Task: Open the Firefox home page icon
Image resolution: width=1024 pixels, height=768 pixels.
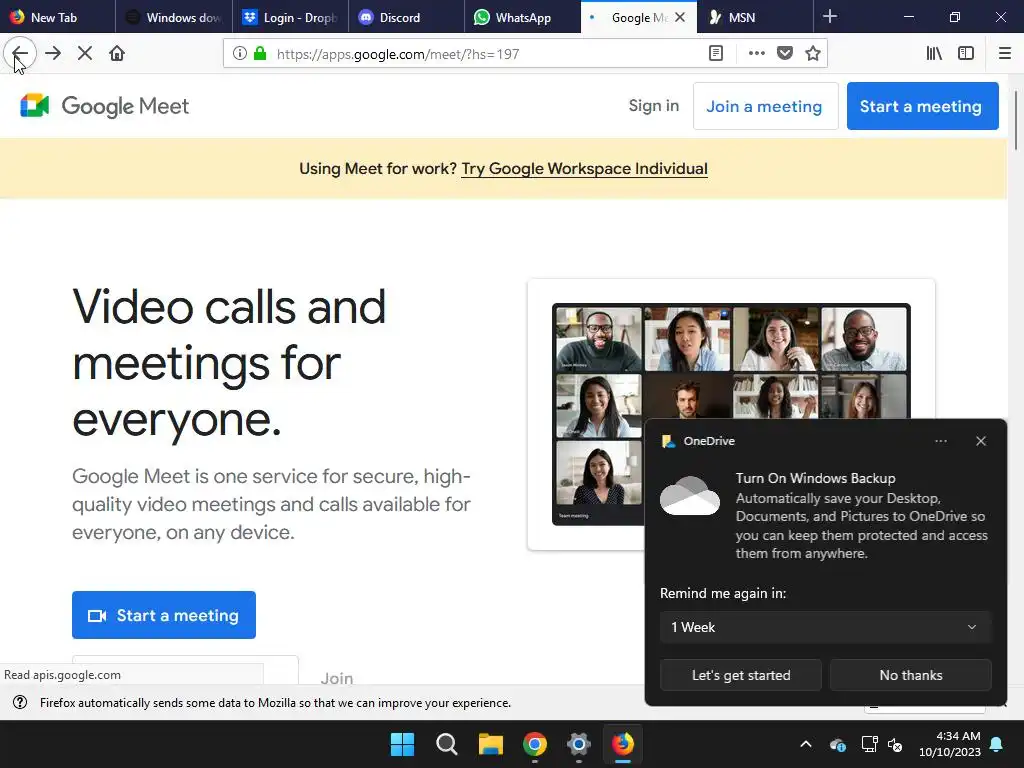Action: pos(117,54)
